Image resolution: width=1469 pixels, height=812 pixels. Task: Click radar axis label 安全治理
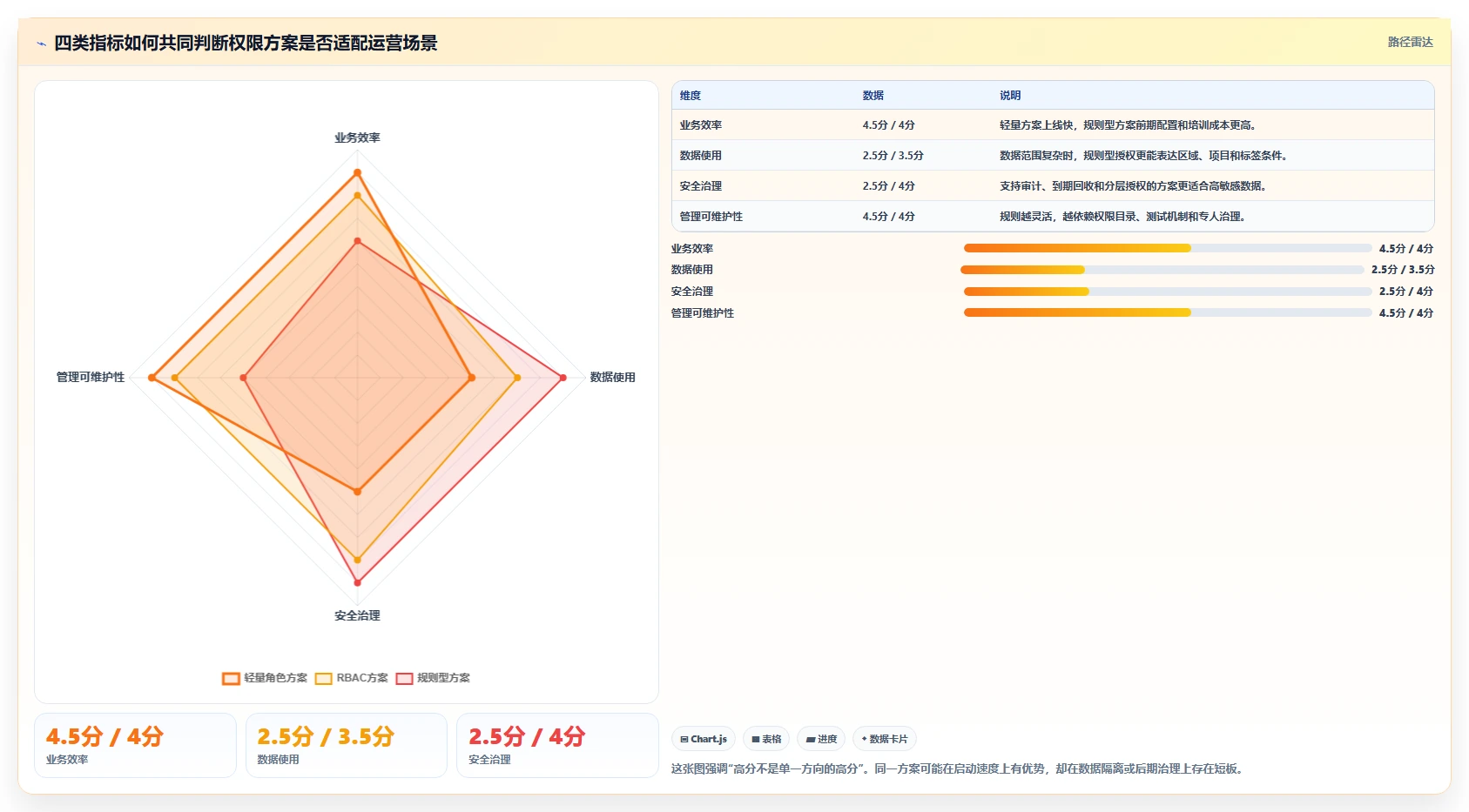357,615
